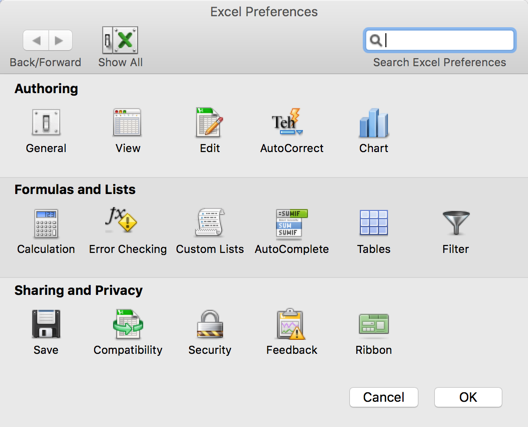Open the Security padlock icon
The height and width of the screenshot is (427, 528).
pyautogui.click(x=210, y=324)
